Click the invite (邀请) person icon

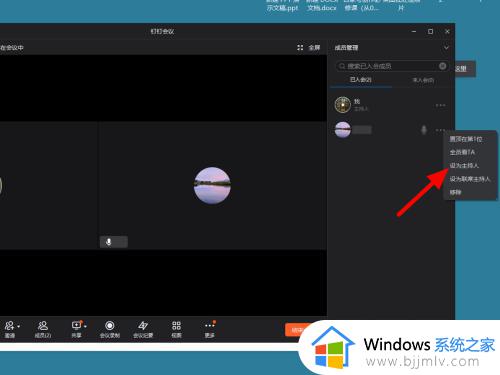[x=9, y=325]
